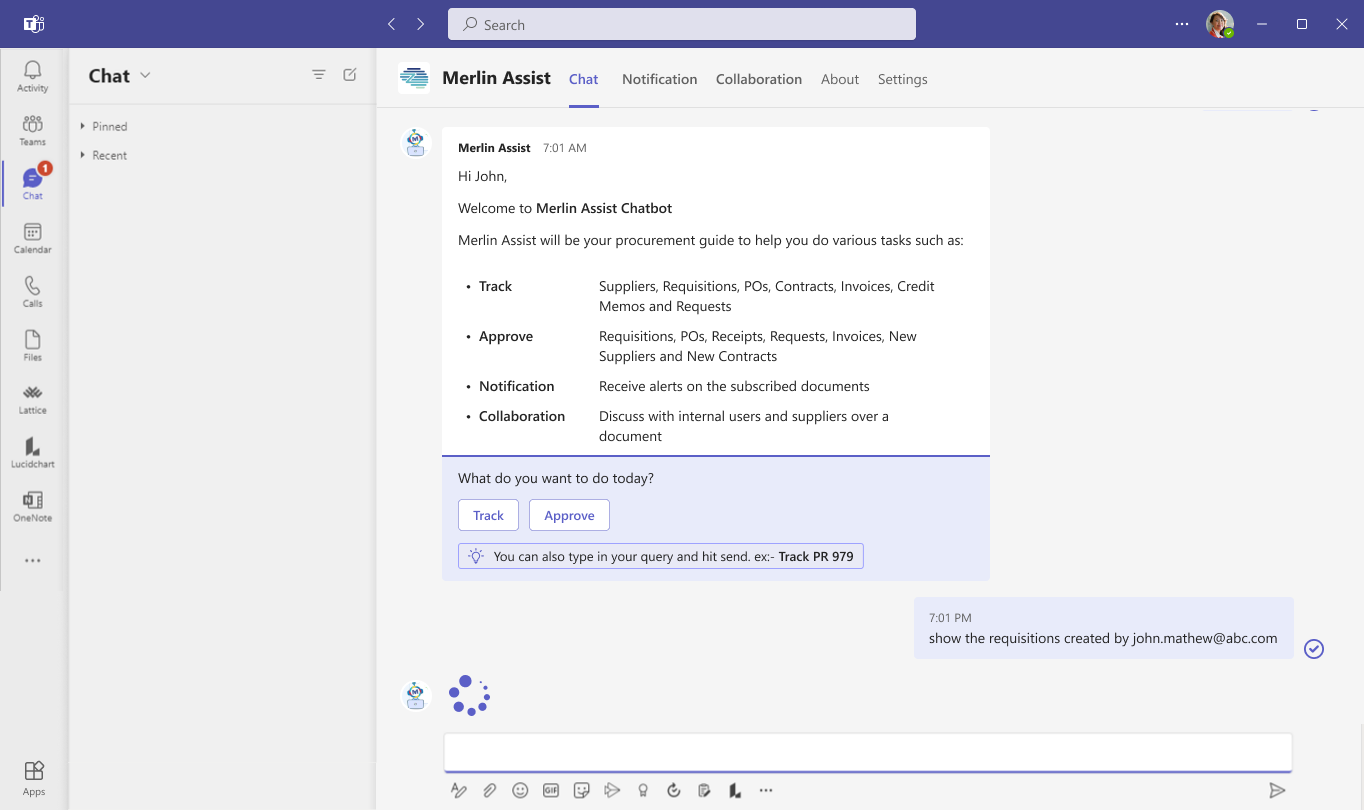Open Files in the left rail

33,345
